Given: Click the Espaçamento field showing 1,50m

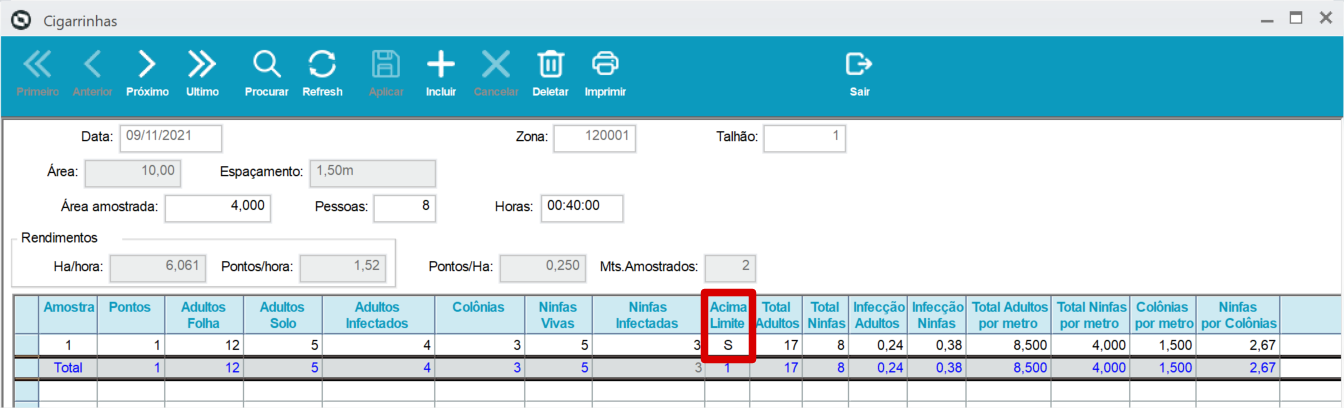Looking at the screenshot, I should click(x=373, y=173).
